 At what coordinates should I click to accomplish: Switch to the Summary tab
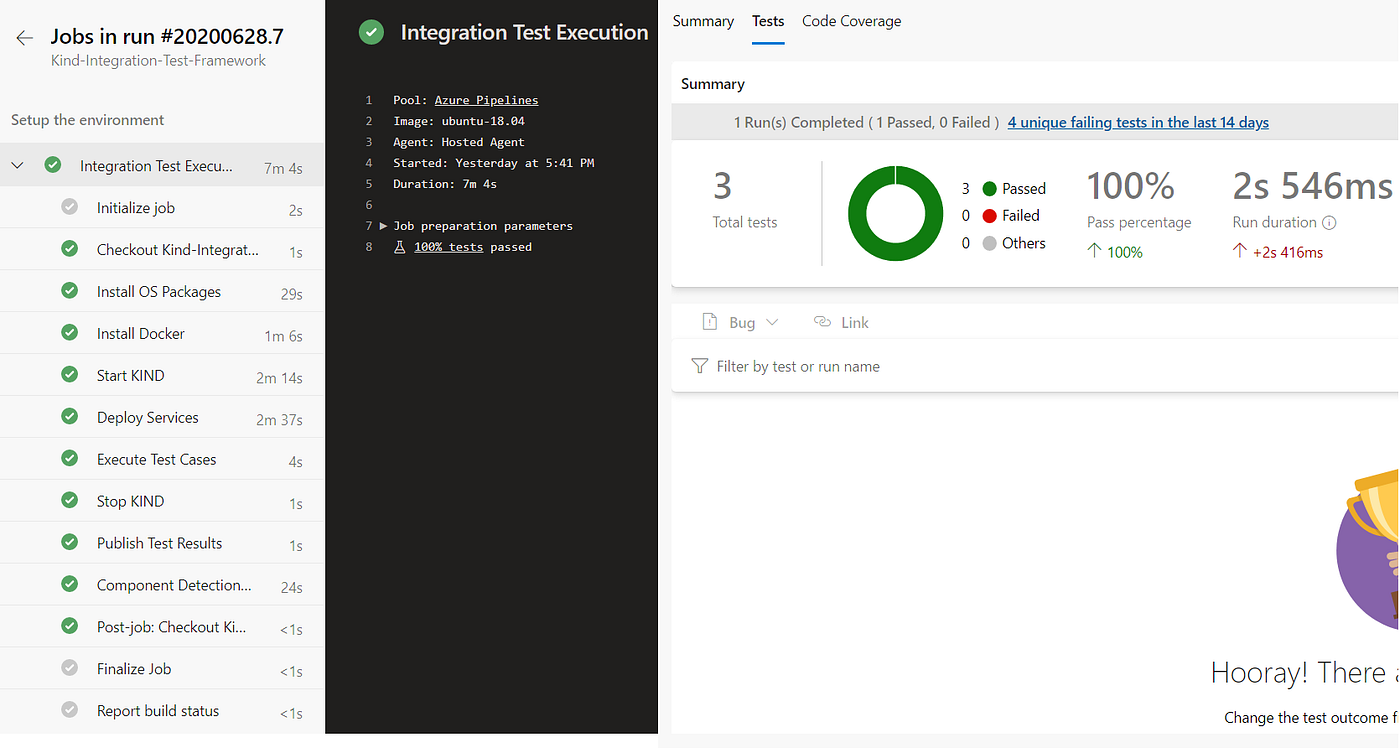pyautogui.click(x=703, y=20)
